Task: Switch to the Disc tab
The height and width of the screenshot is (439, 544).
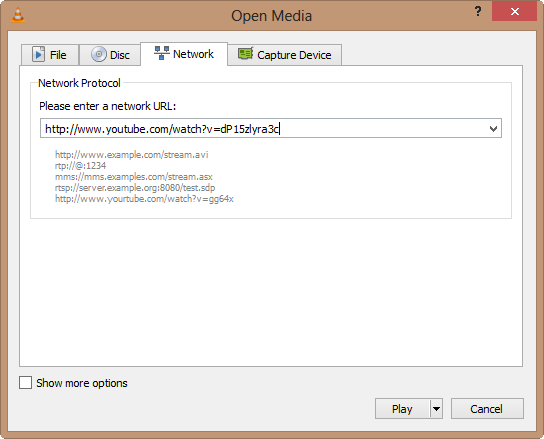Action: [110, 55]
